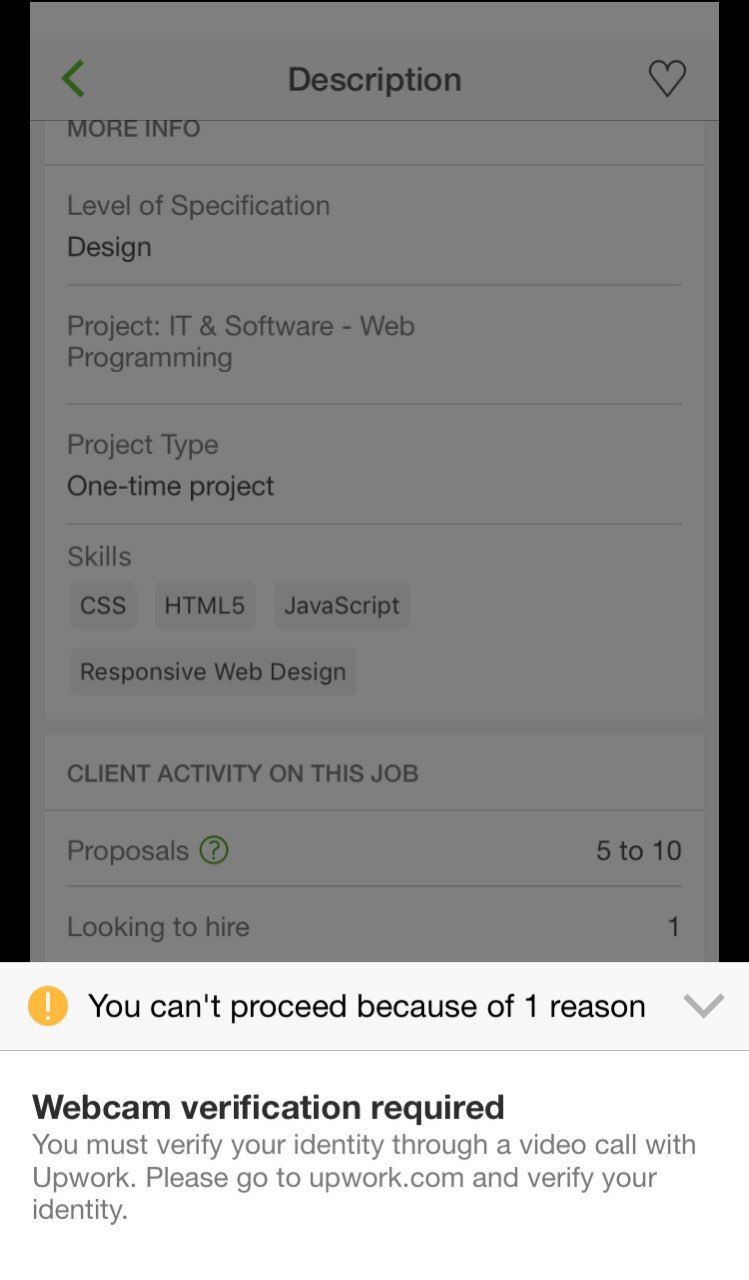Tap the Webcam verification required heading
The image size is (749, 1280).
268,1107
